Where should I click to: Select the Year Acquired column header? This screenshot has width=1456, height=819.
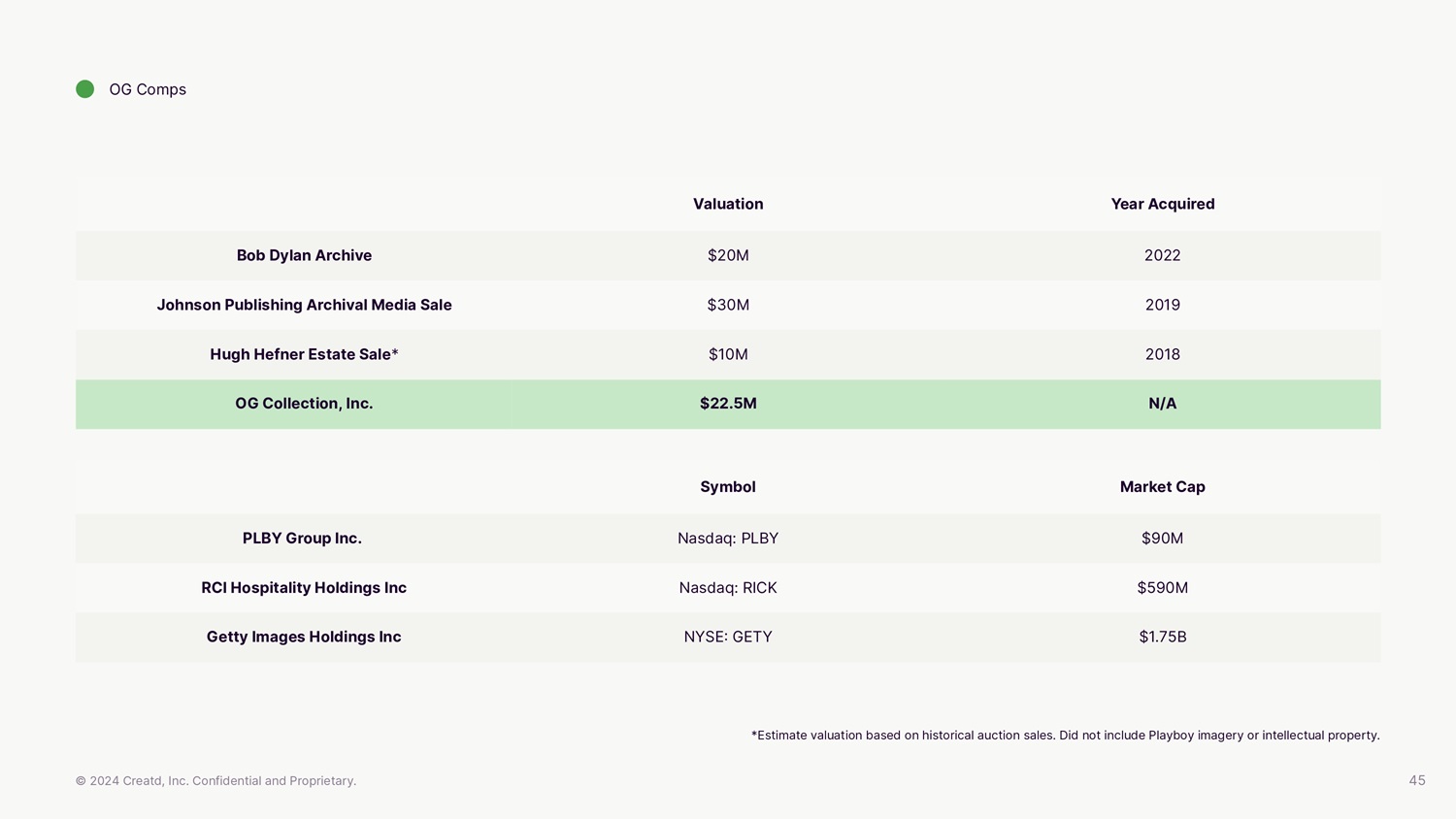click(x=1162, y=204)
